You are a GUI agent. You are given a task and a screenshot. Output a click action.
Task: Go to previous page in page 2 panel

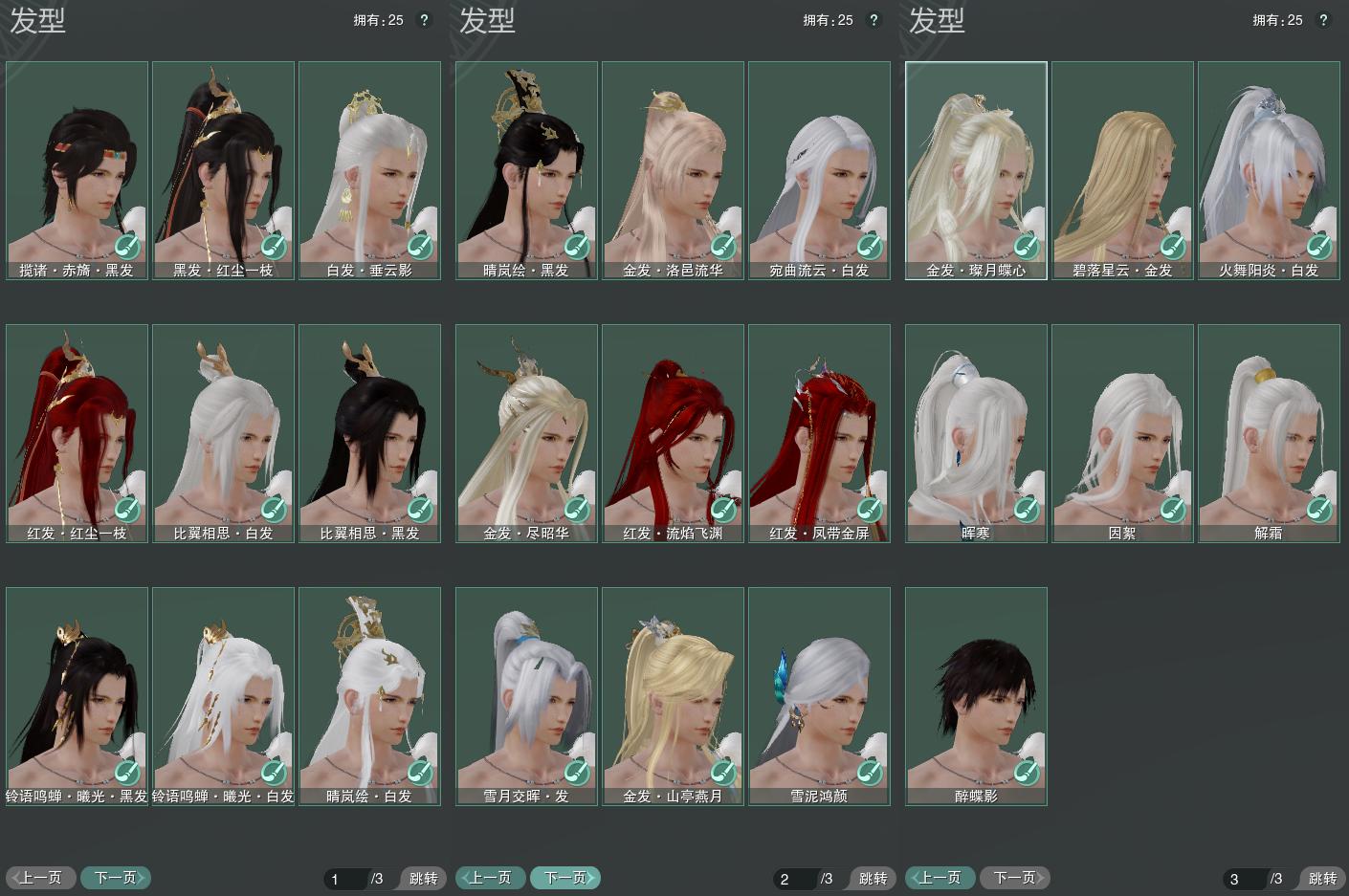pyautogui.click(x=491, y=877)
